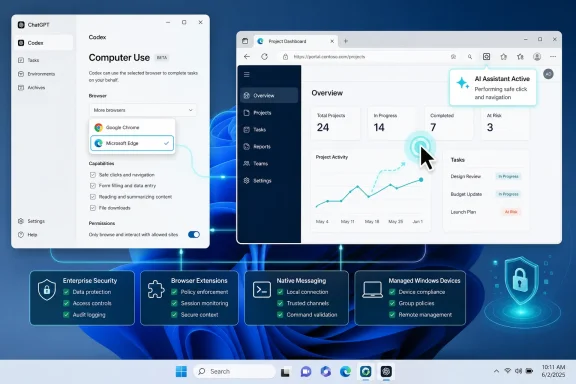
Task: Toggle the Form filling and data entry checkbox
Action: coord(93,186)
